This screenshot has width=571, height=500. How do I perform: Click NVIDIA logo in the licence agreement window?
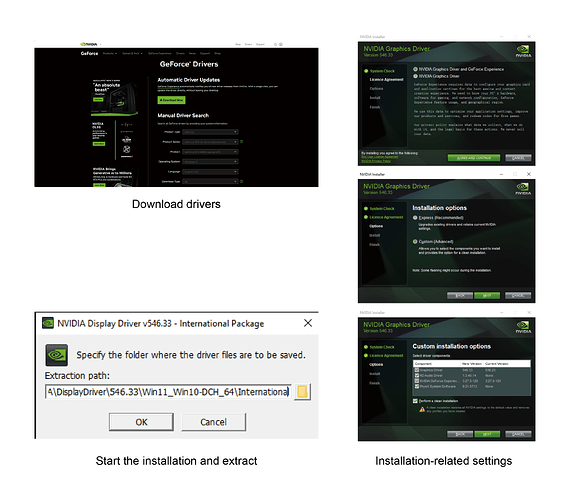pyautogui.click(x=523, y=51)
